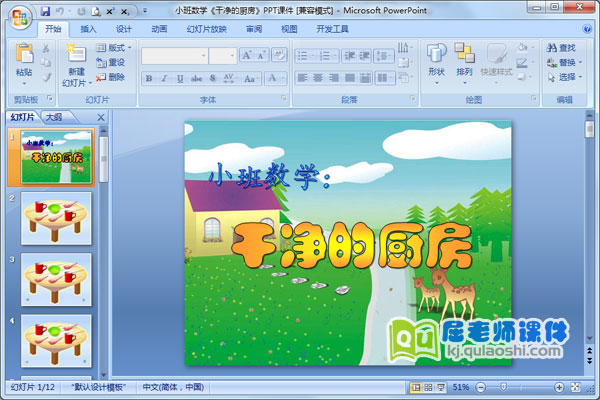
Task: Click Increase Indent icon
Action: click(364, 56)
